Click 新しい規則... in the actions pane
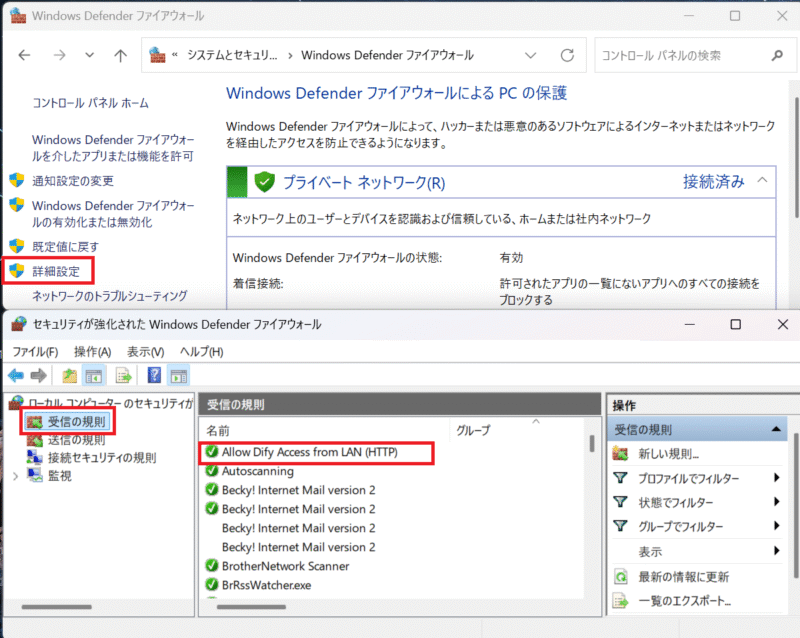Image resolution: width=800 pixels, height=638 pixels. coord(668,454)
